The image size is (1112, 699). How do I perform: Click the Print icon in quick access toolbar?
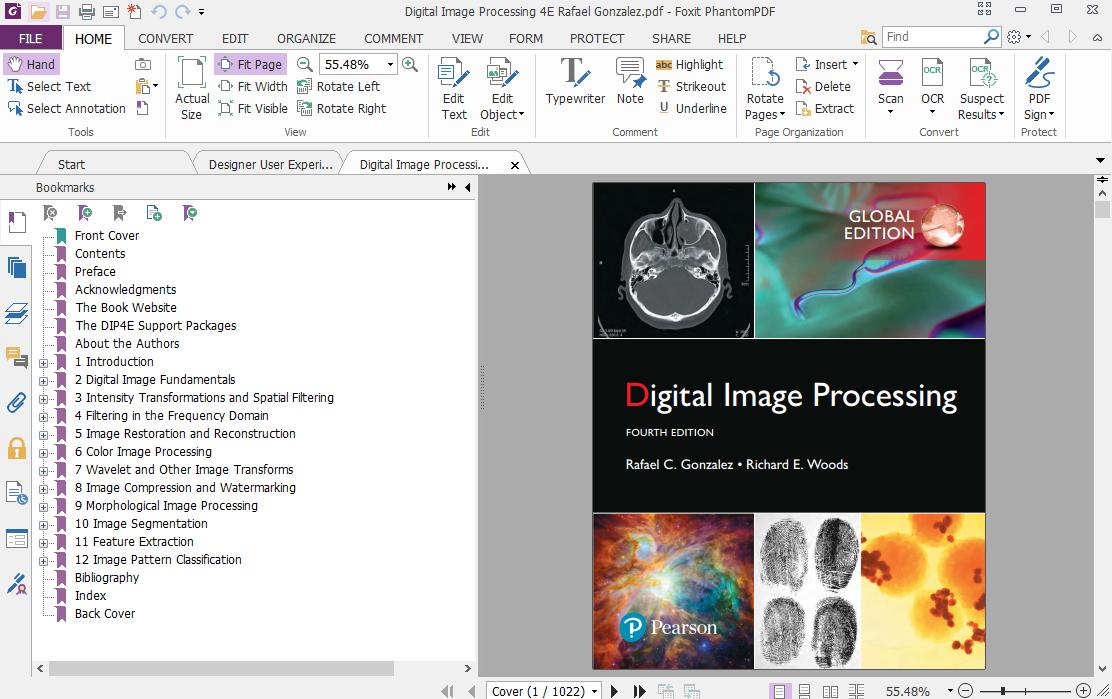(x=87, y=11)
